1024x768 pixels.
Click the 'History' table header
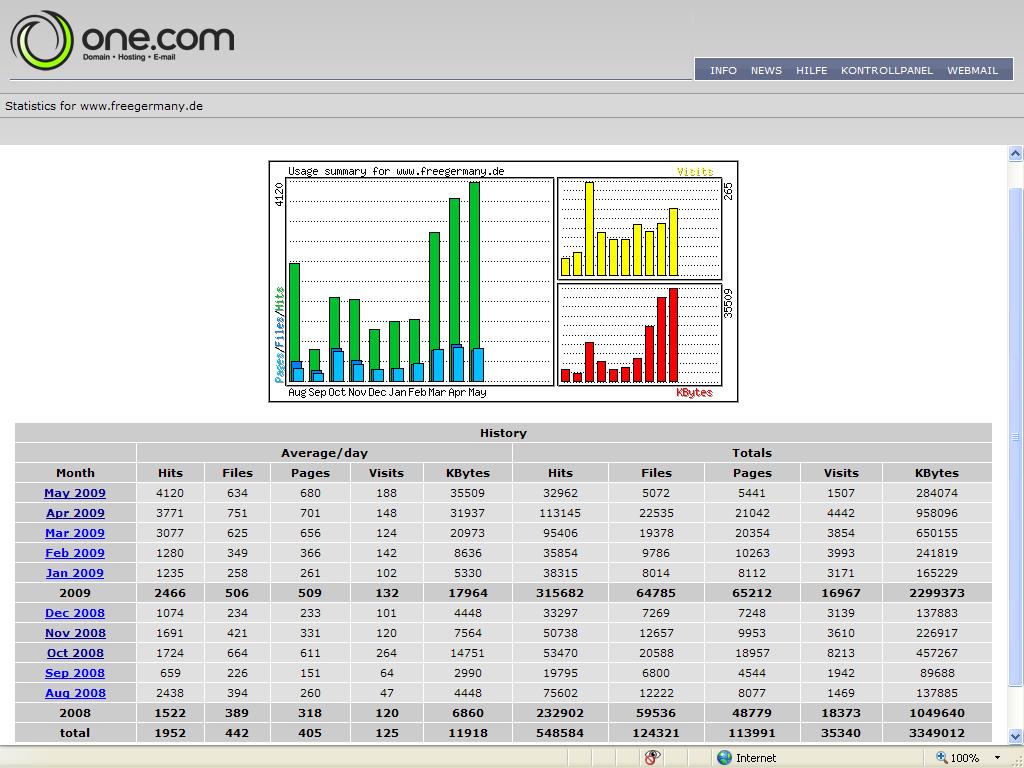click(x=503, y=433)
